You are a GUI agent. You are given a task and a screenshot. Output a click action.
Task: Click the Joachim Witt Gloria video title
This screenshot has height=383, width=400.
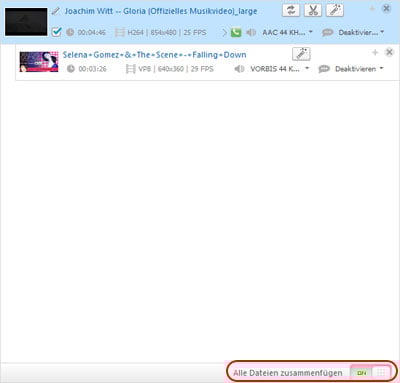(x=161, y=11)
